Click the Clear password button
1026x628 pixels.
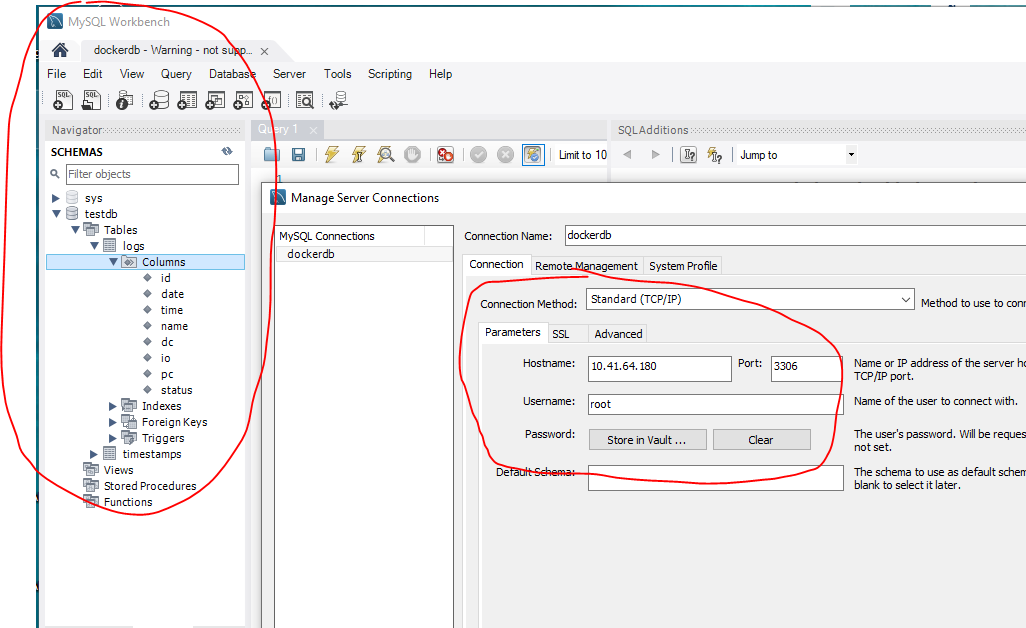click(x=761, y=440)
